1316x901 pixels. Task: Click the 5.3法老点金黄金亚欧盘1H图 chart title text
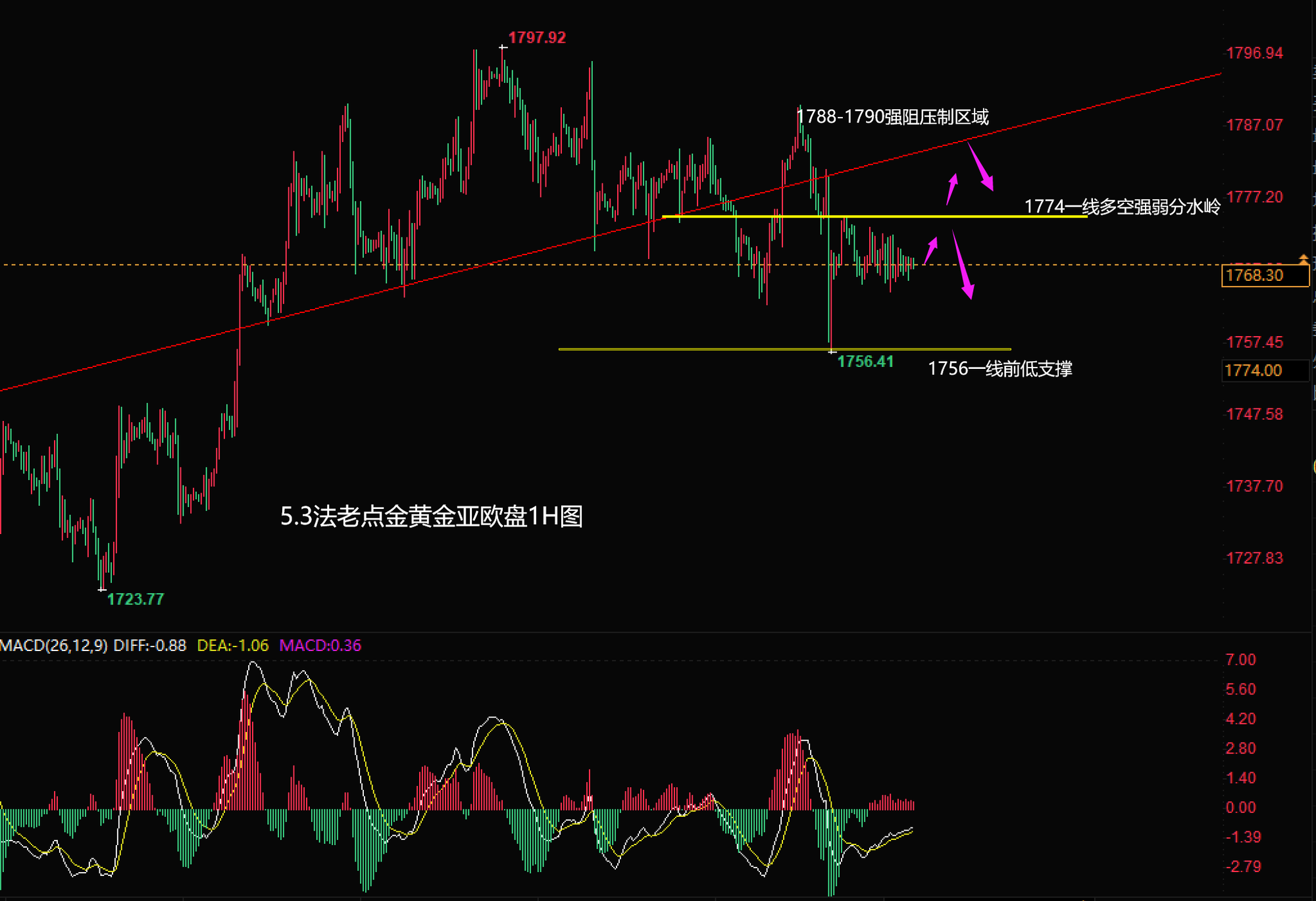click(x=432, y=516)
